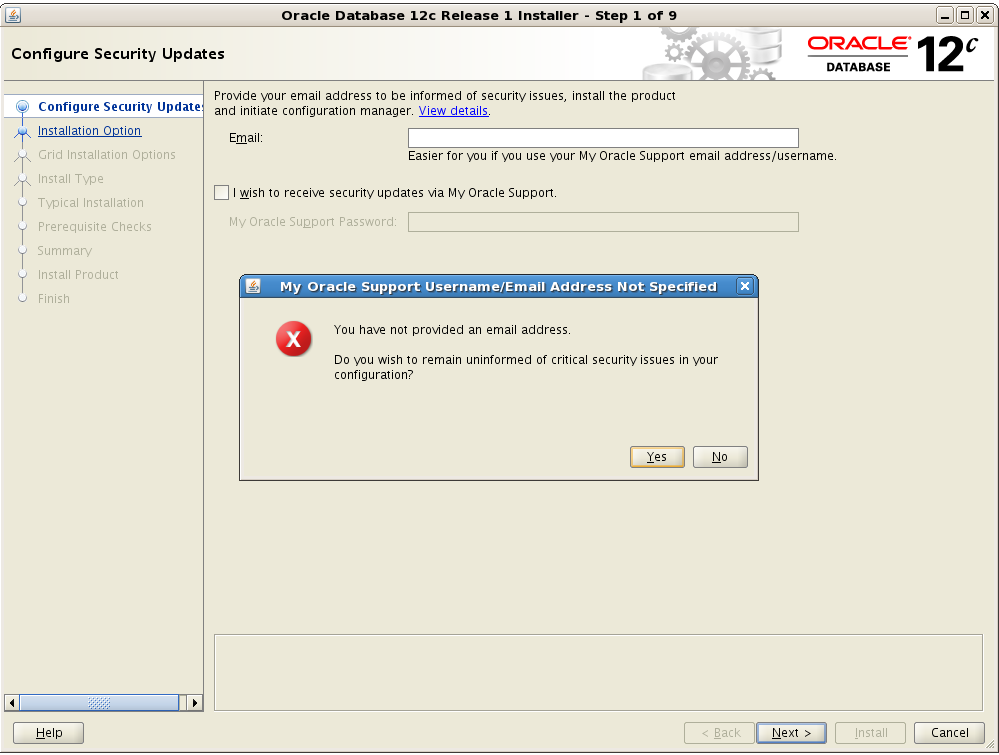Click the right arrow of the sidebar scrollbar
This screenshot has width=999, height=755.
pos(195,703)
